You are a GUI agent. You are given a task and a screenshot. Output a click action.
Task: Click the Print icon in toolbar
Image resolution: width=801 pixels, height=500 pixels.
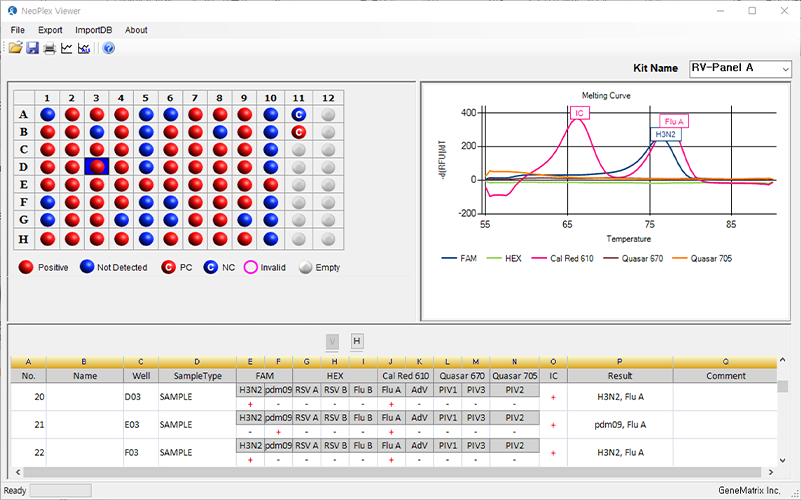point(49,48)
